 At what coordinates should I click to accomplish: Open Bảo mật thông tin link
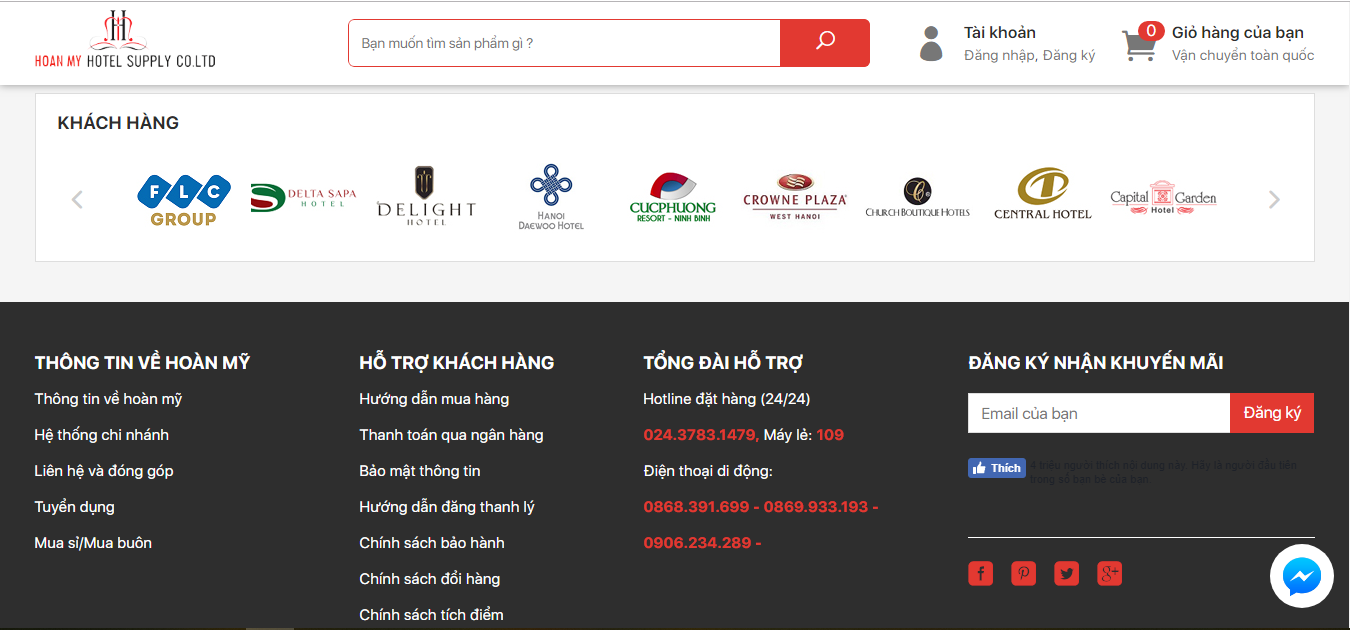tap(420, 471)
